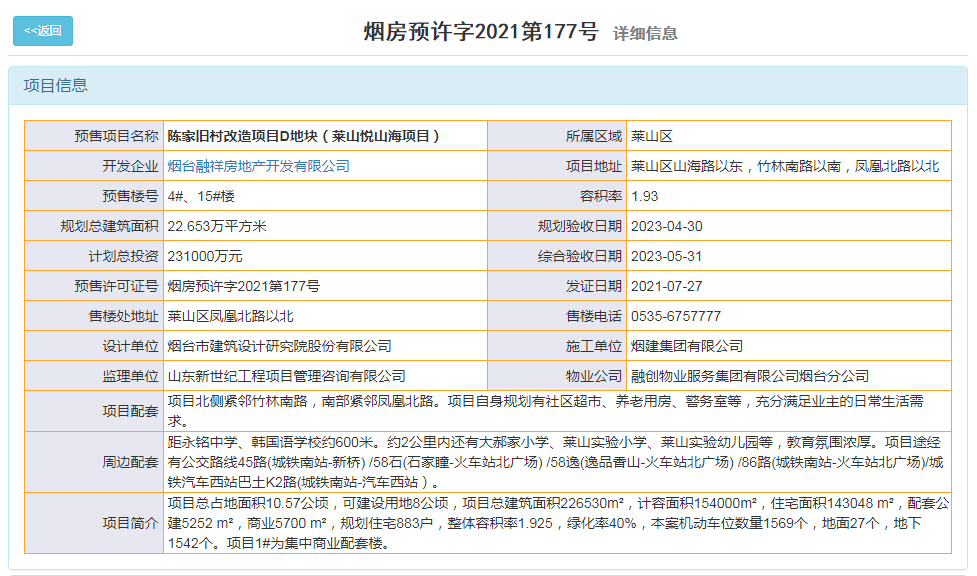
Task: Click the 项目简介 label cell
Action: 94,523
